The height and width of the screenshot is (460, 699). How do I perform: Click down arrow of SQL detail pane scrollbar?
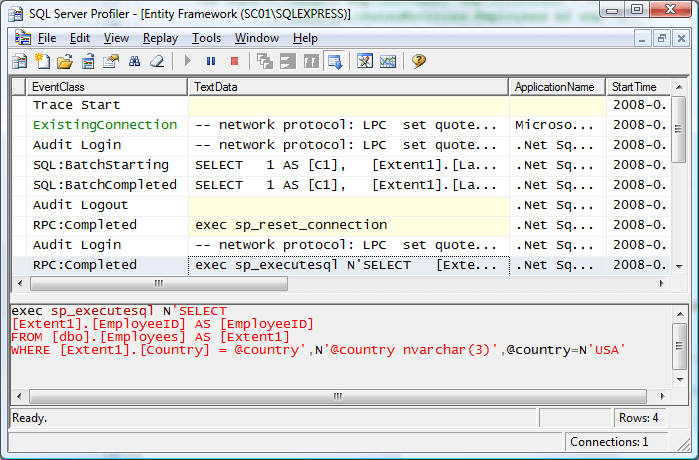[680, 379]
